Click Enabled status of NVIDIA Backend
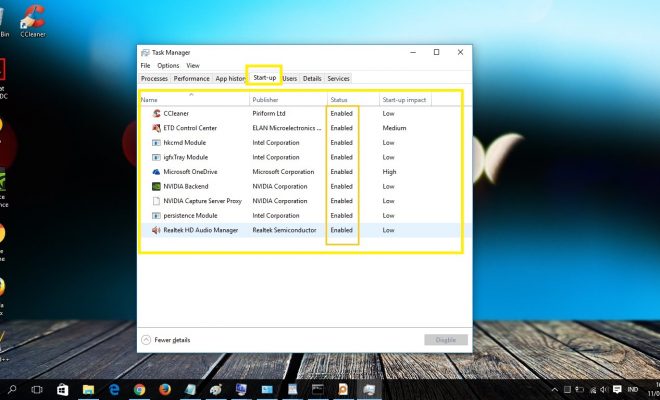 tap(341, 186)
